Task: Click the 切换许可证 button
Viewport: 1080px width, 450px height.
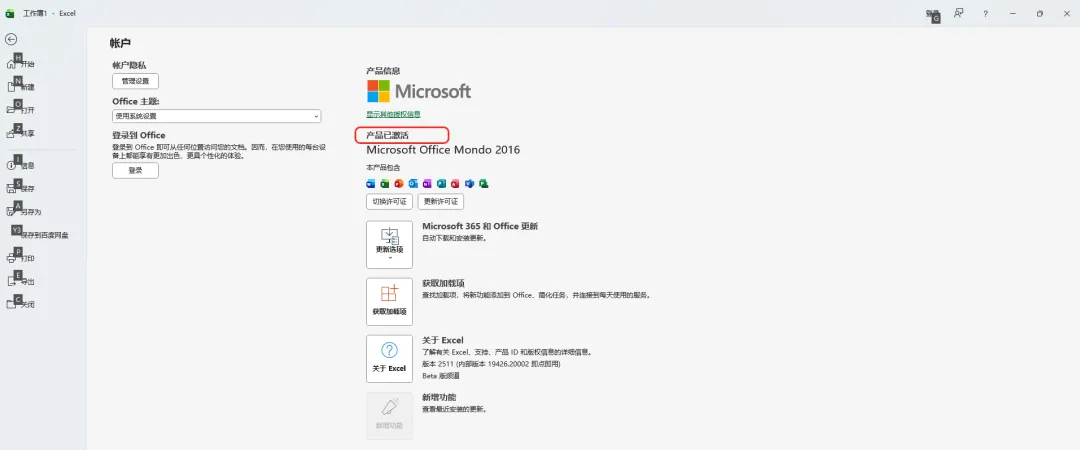Action: [x=389, y=202]
